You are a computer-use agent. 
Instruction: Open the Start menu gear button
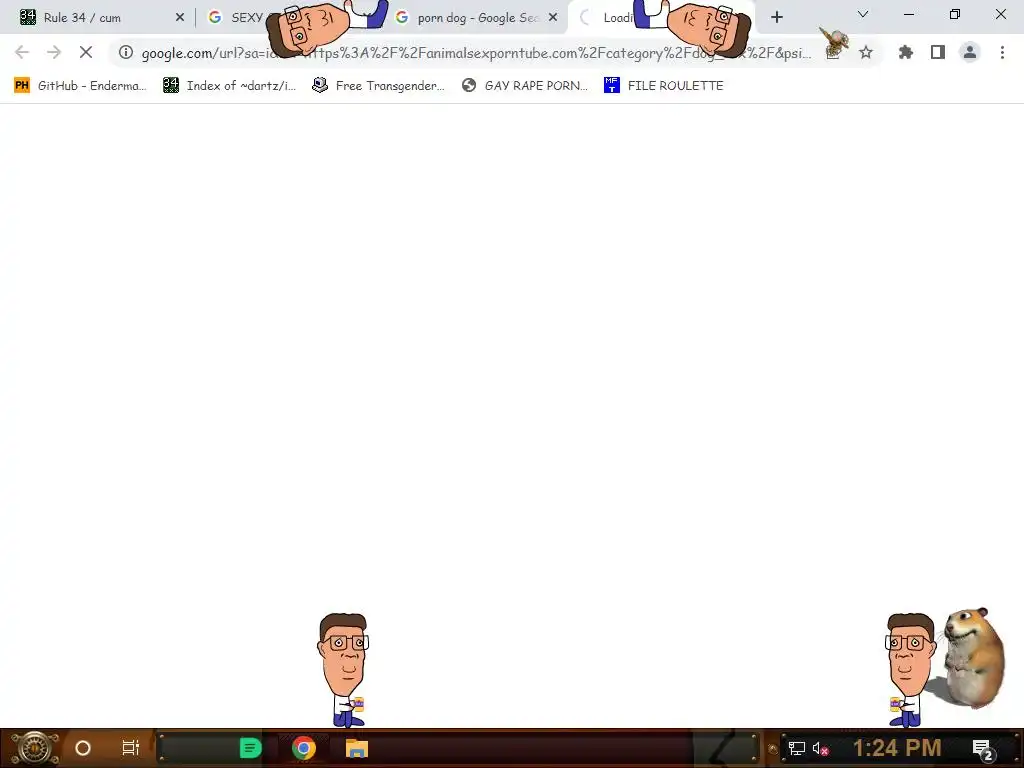click(35, 748)
